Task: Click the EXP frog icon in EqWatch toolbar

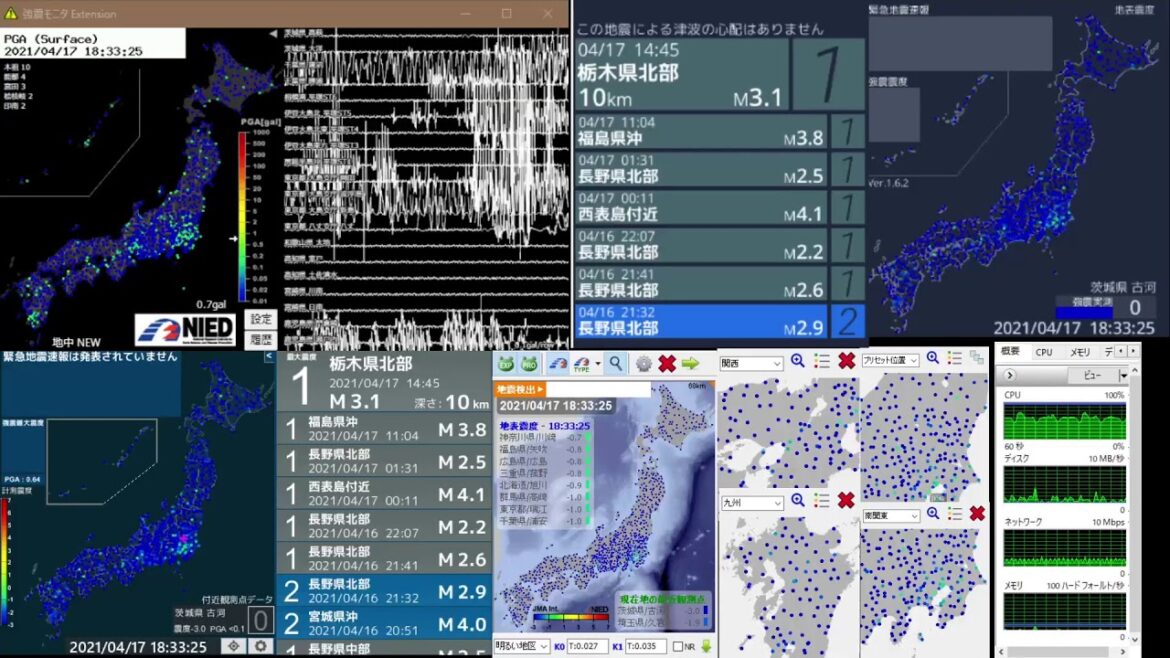Action: (x=507, y=363)
